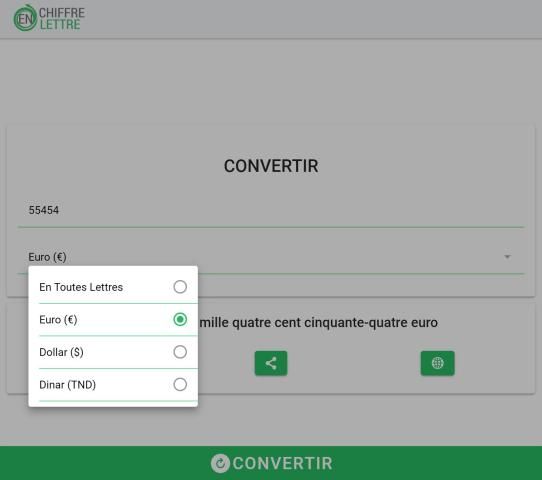The image size is (542, 480).
Task: Choose the Euro (€) option in the list
Action: tap(58, 320)
